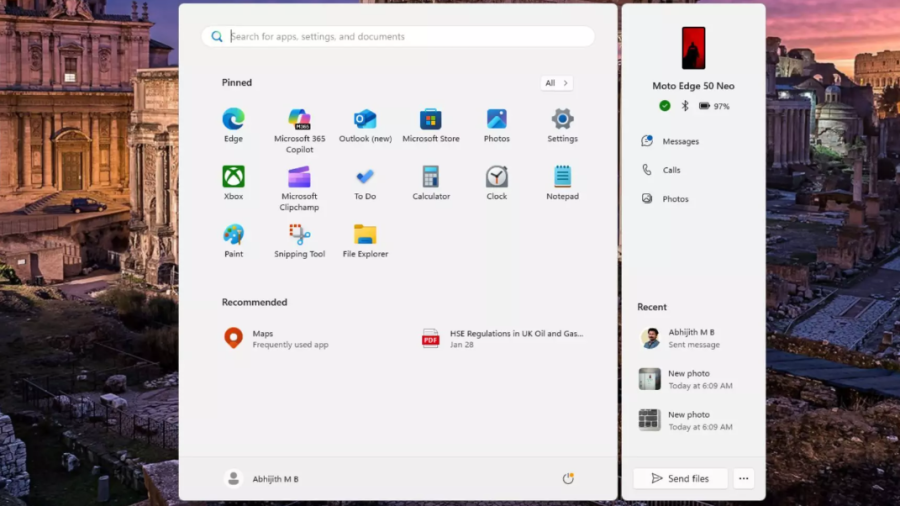Click the green connected status icon

pyautogui.click(x=664, y=106)
